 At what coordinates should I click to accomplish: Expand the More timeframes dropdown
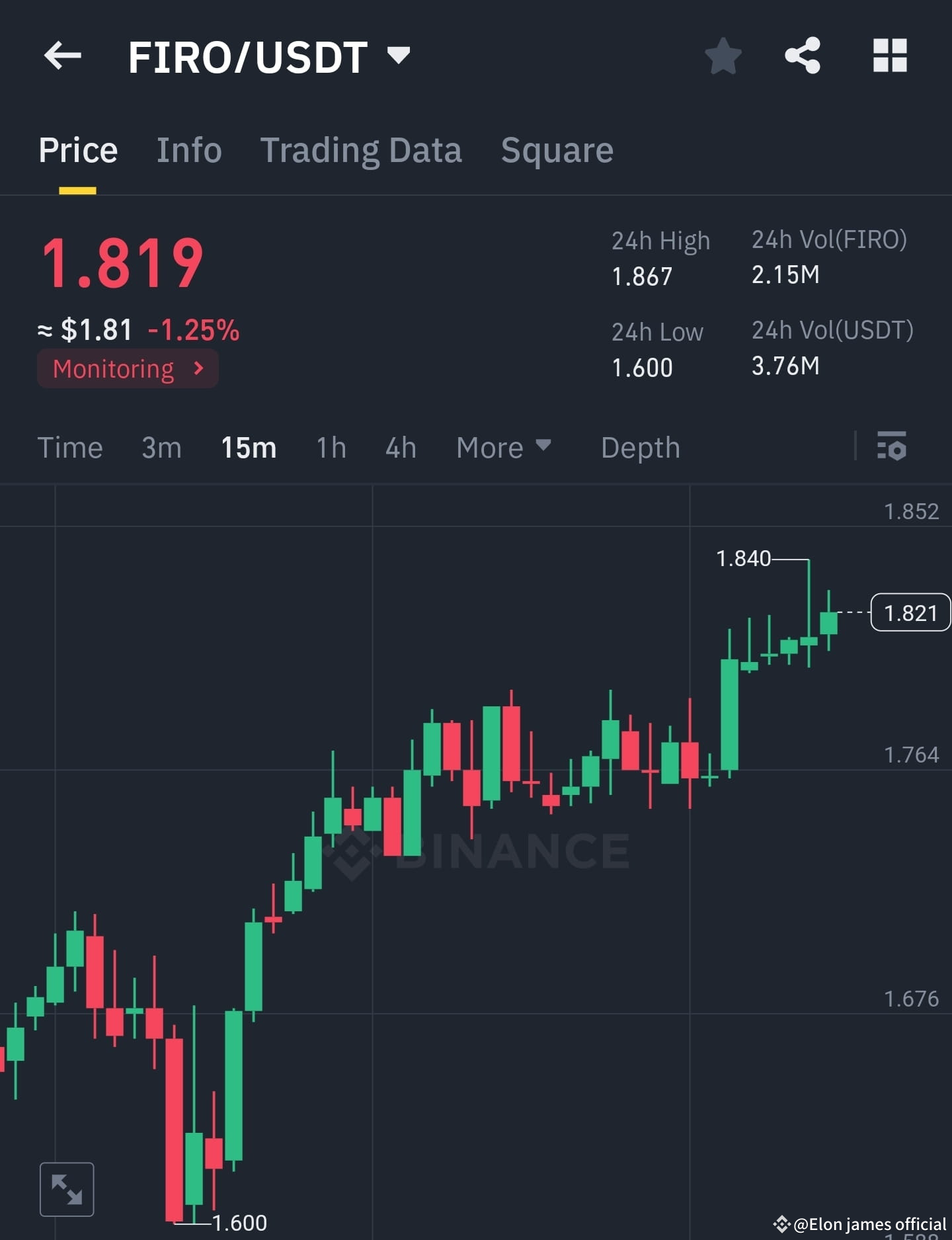503,448
